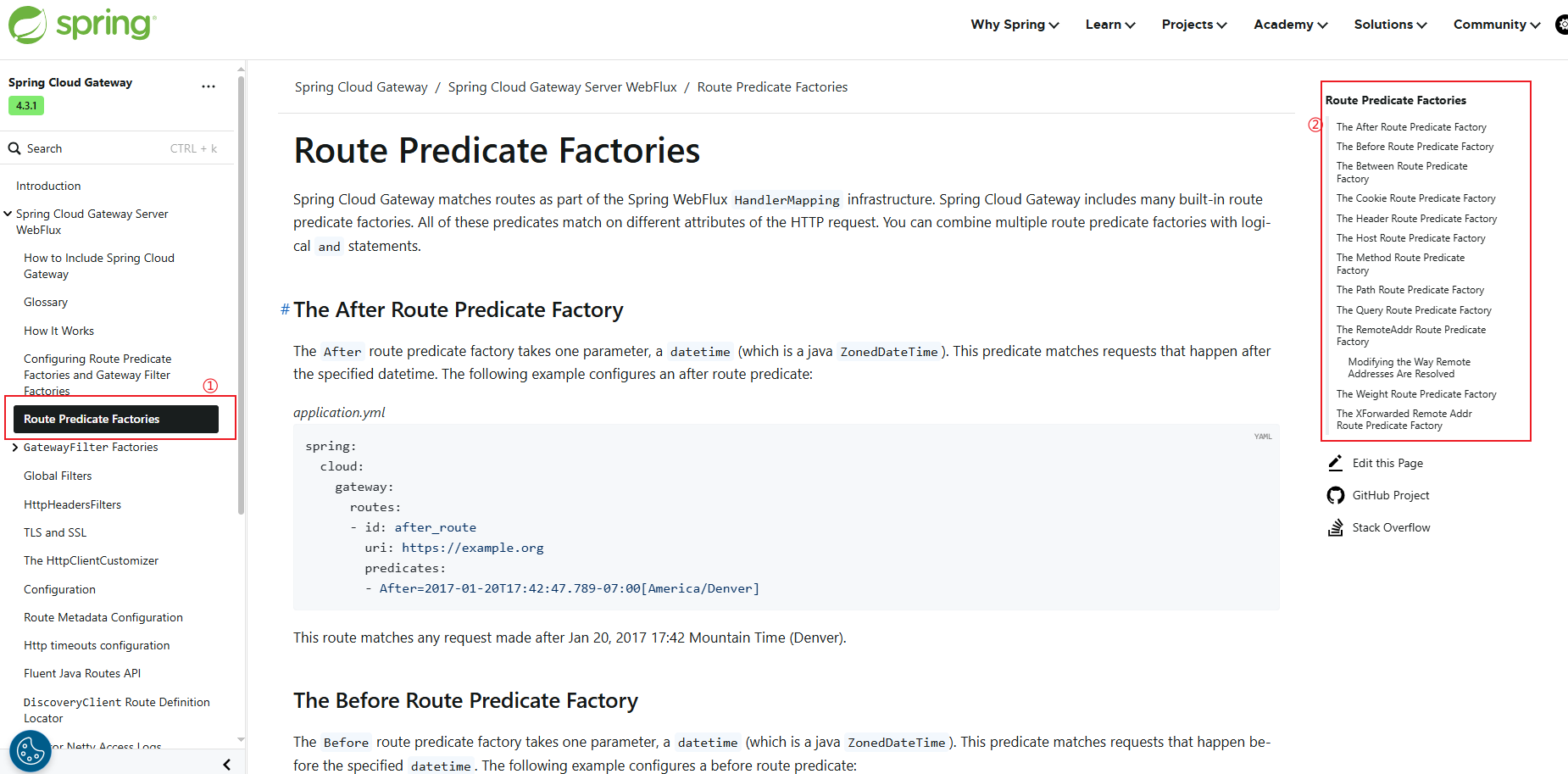Click the Stack Overflow icon
Image resolution: width=1568 pixels, height=774 pixels.
pos(1336,527)
